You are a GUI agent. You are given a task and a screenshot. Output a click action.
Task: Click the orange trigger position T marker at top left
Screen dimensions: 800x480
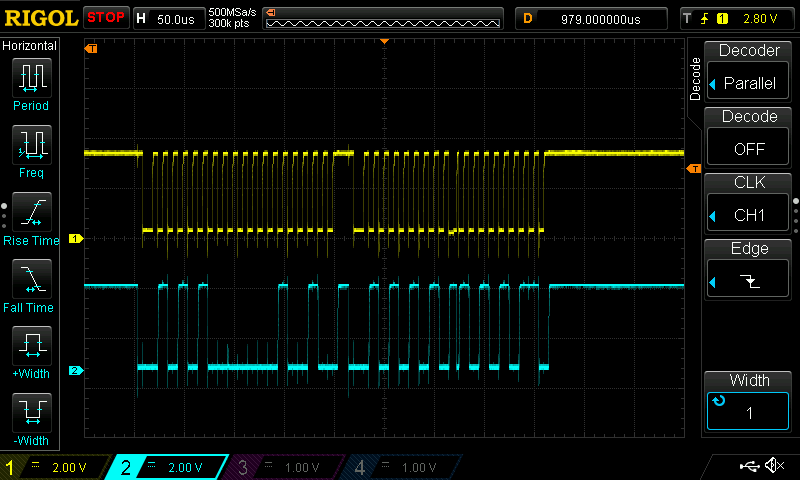(x=91, y=48)
